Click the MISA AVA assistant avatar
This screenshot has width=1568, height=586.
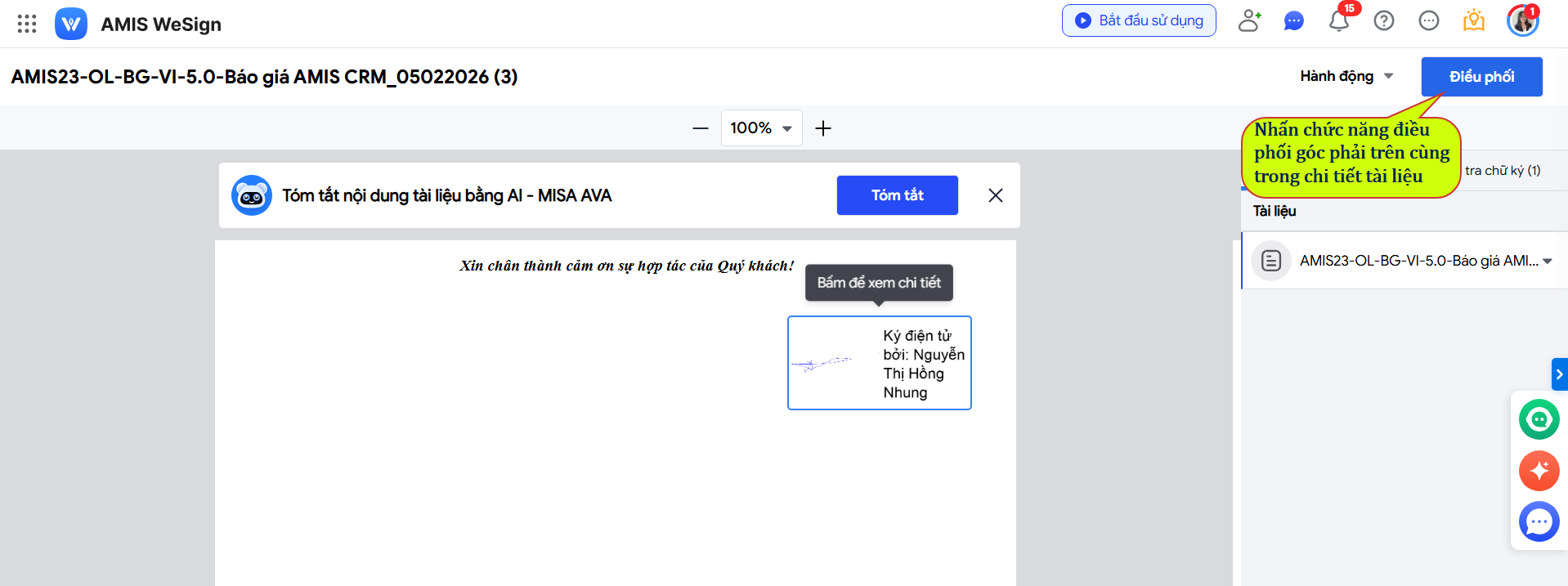252,195
